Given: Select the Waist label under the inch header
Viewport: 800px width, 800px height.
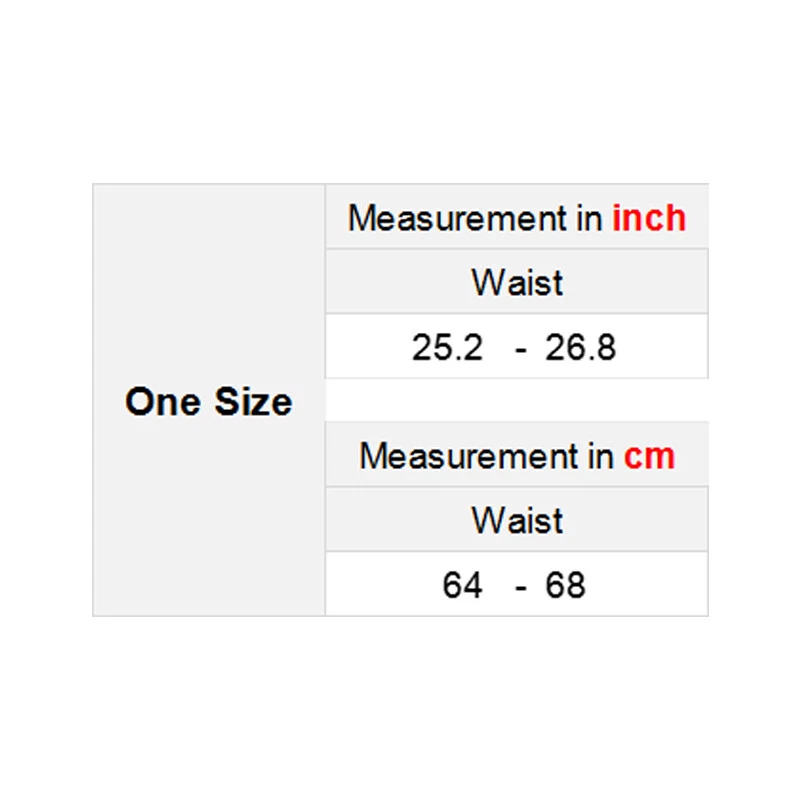Looking at the screenshot, I should click(517, 283).
